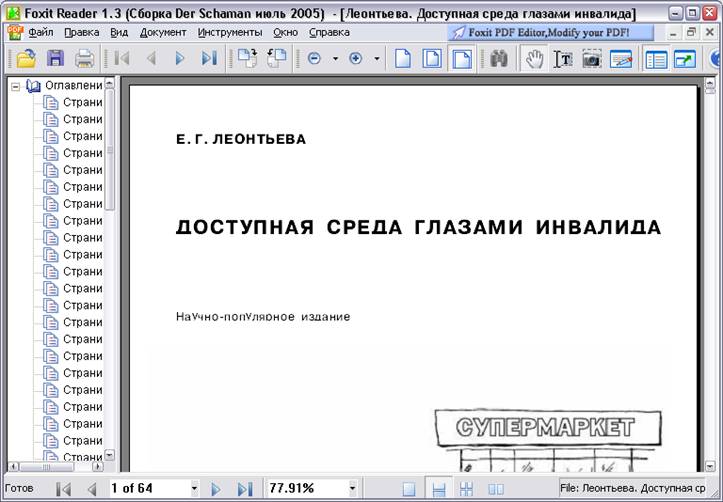This screenshot has height=502, width=723.
Task: Toggle full screen view icon
Action: coord(685,59)
